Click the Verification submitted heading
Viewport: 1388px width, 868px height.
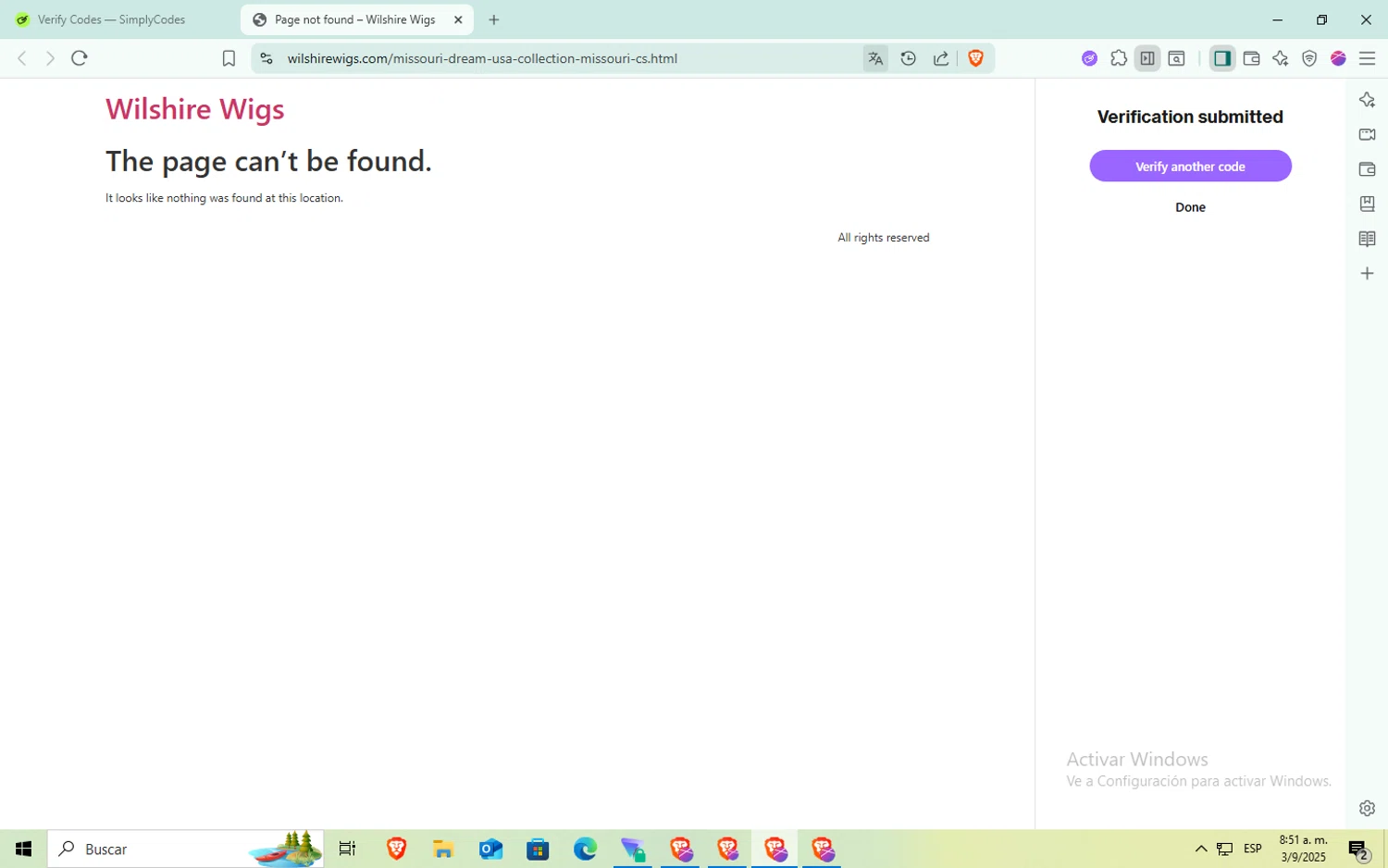pos(1190,117)
